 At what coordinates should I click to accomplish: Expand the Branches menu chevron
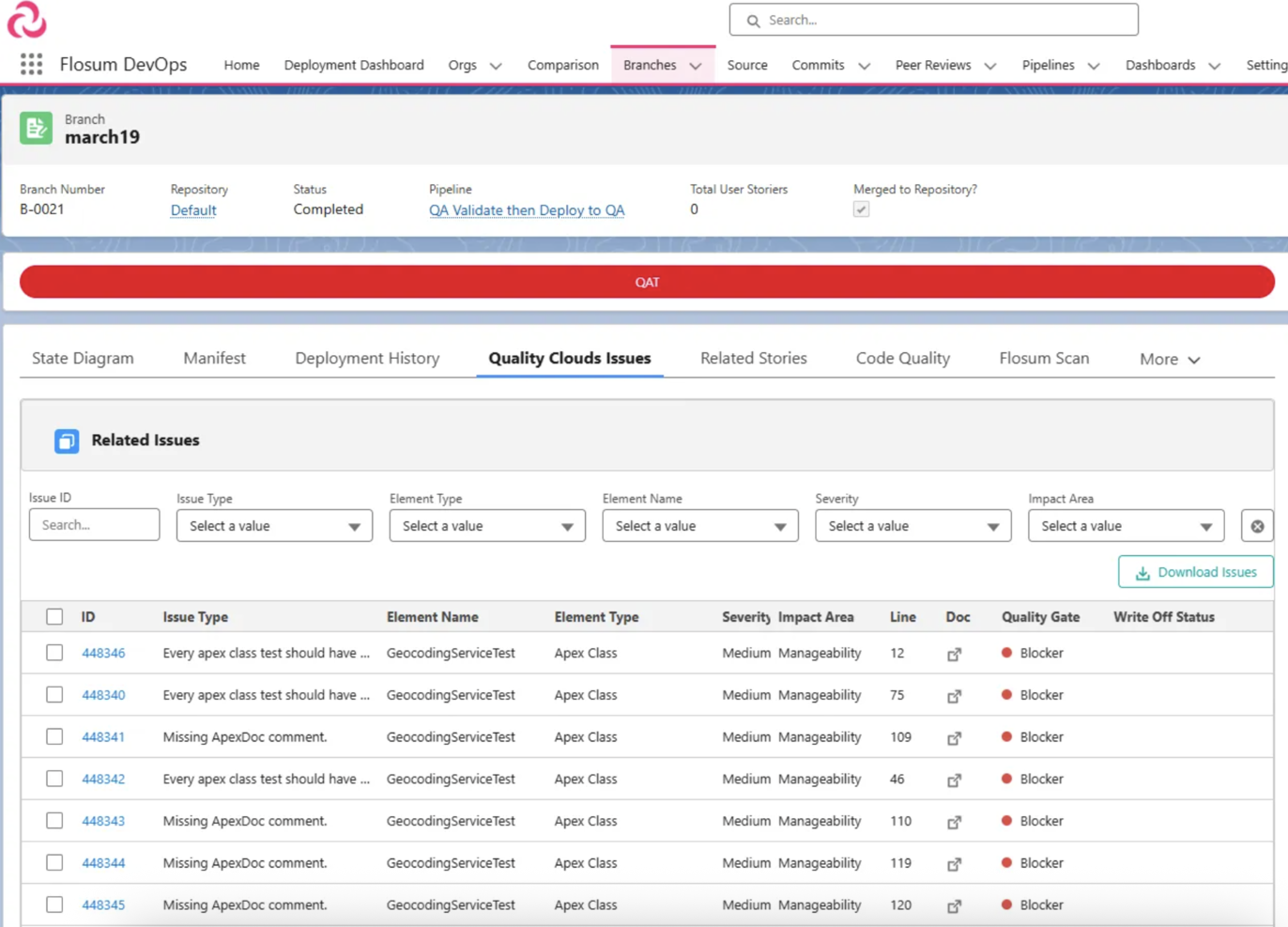[x=695, y=65]
